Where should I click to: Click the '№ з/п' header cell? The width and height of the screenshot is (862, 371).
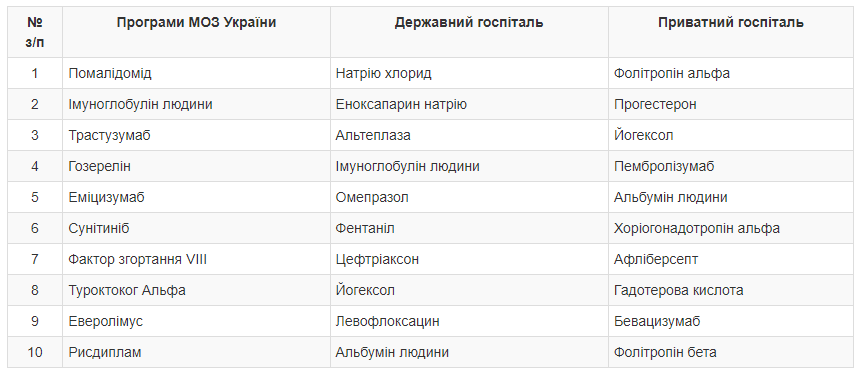point(35,32)
